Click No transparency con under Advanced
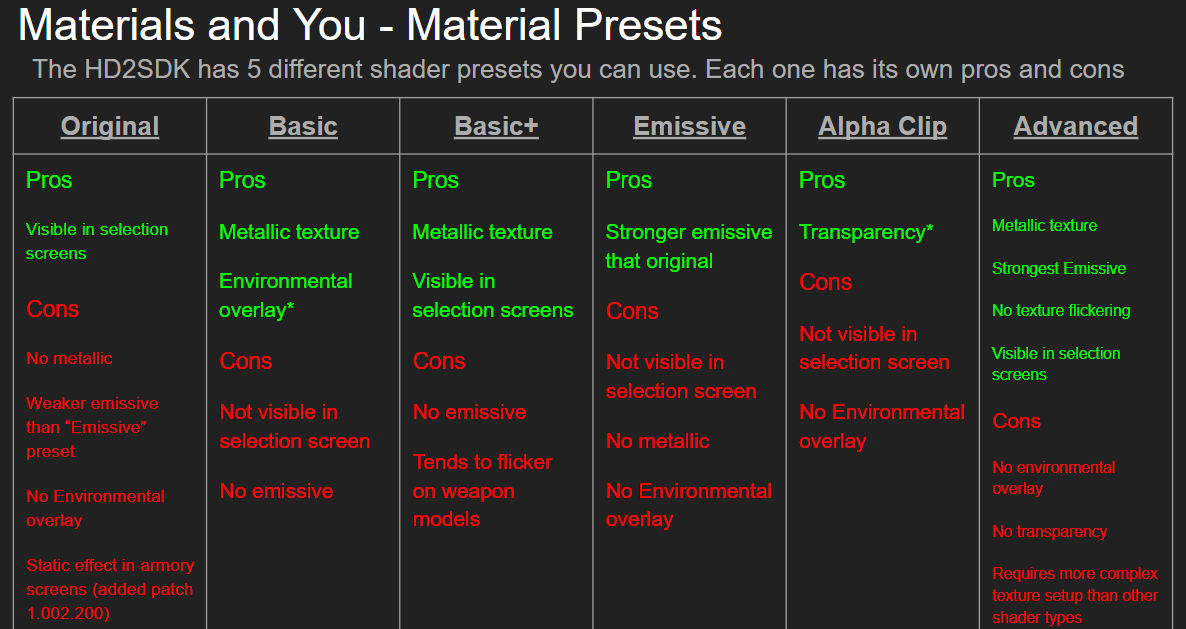This screenshot has width=1186, height=629. coord(1049,531)
